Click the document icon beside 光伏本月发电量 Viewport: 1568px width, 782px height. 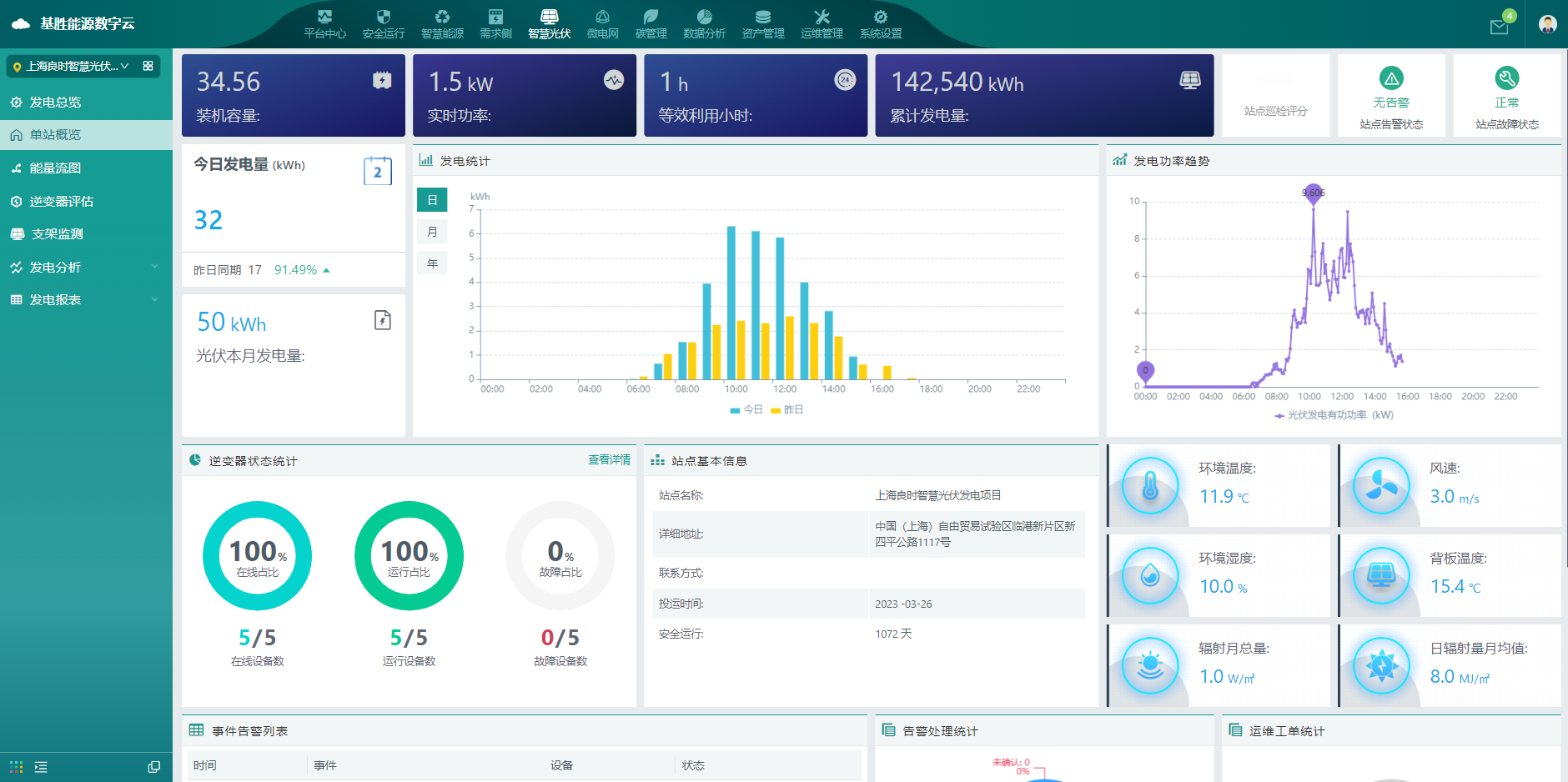pyautogui.click(x=382, y=320)
